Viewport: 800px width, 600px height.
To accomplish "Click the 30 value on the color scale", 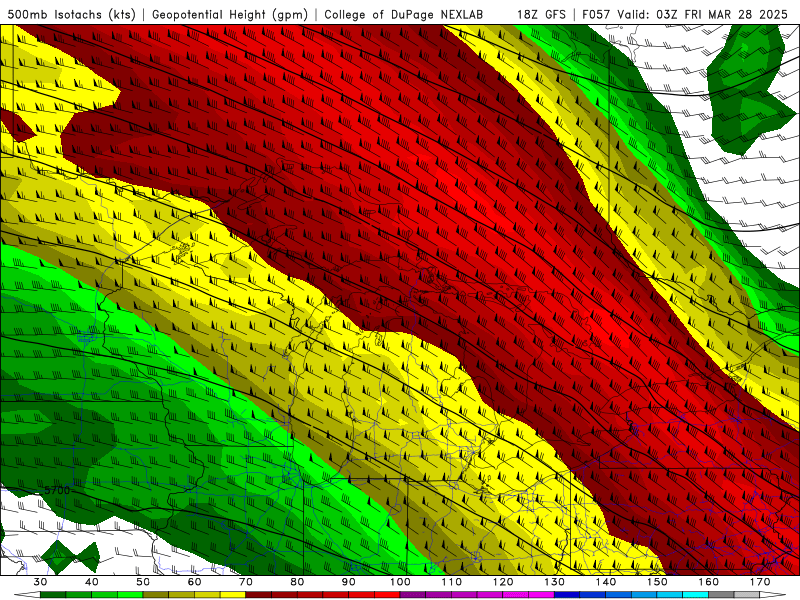I will point(40,582).
